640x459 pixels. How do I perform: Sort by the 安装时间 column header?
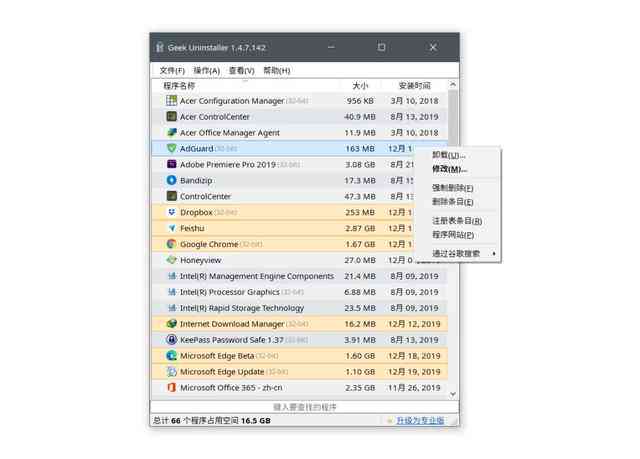coord(414,86)
